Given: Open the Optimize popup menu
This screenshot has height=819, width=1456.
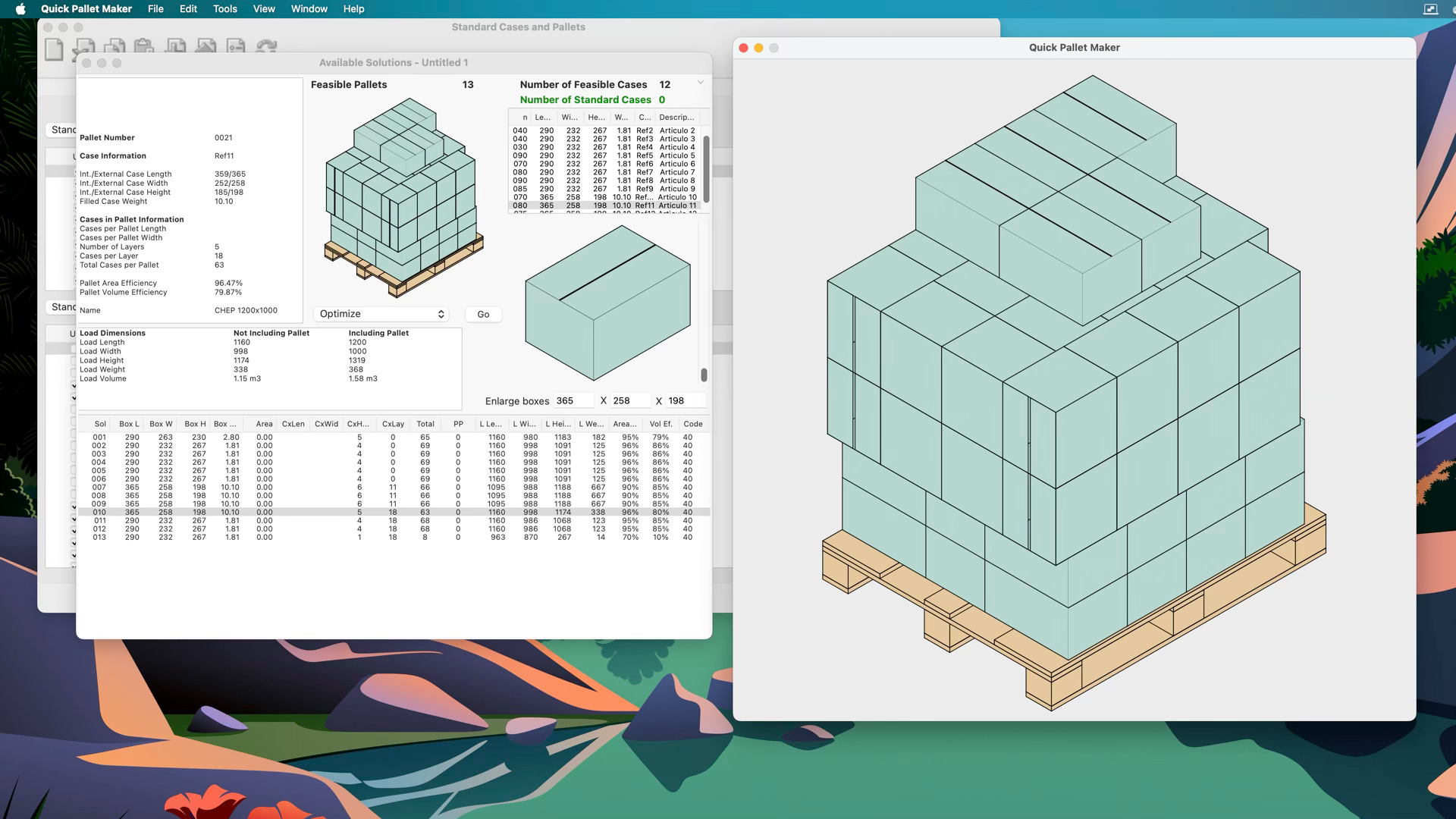Looking at the screenshot, I should (381, 314).
